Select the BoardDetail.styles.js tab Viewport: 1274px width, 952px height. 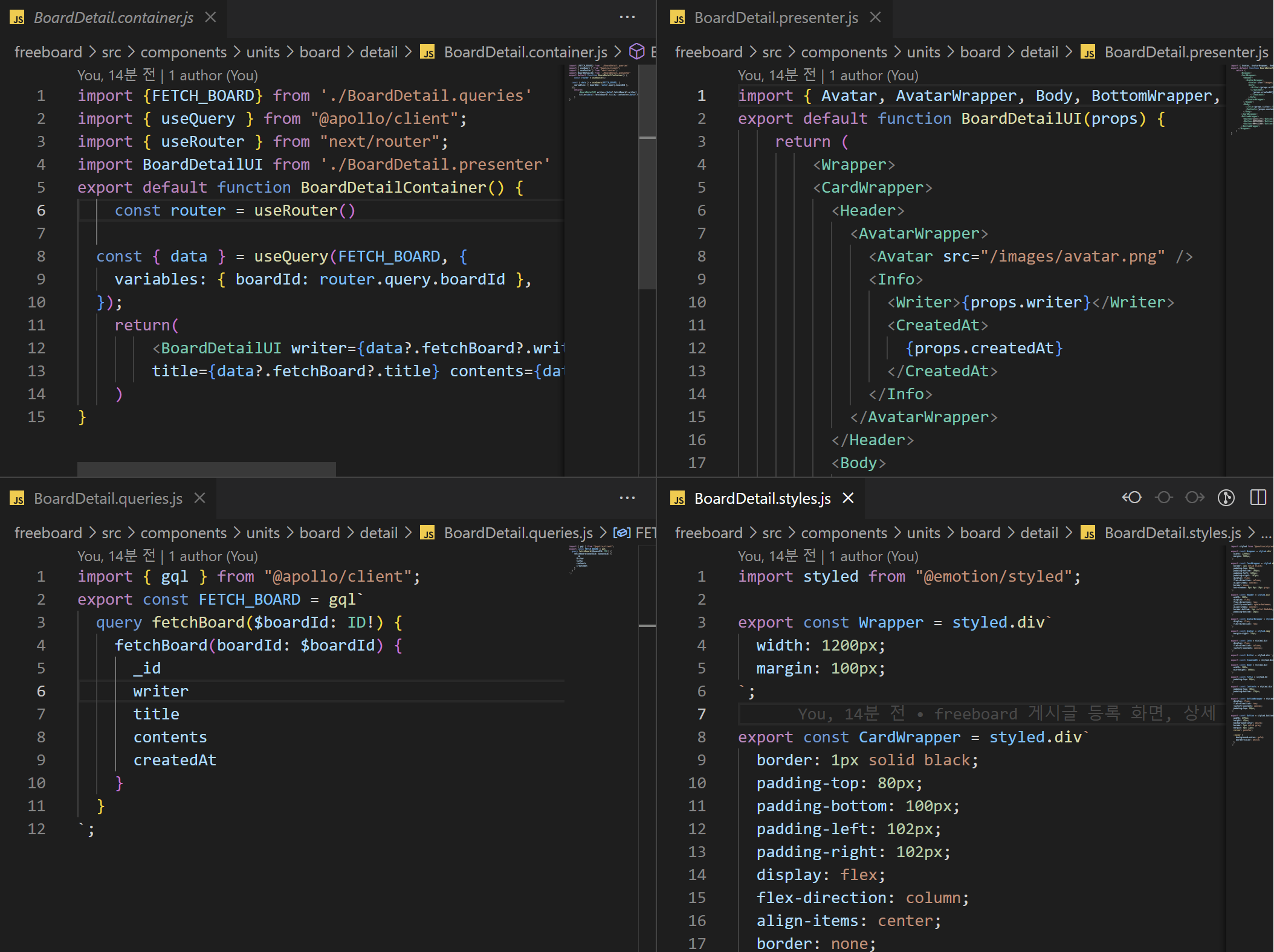click(762, 498)
